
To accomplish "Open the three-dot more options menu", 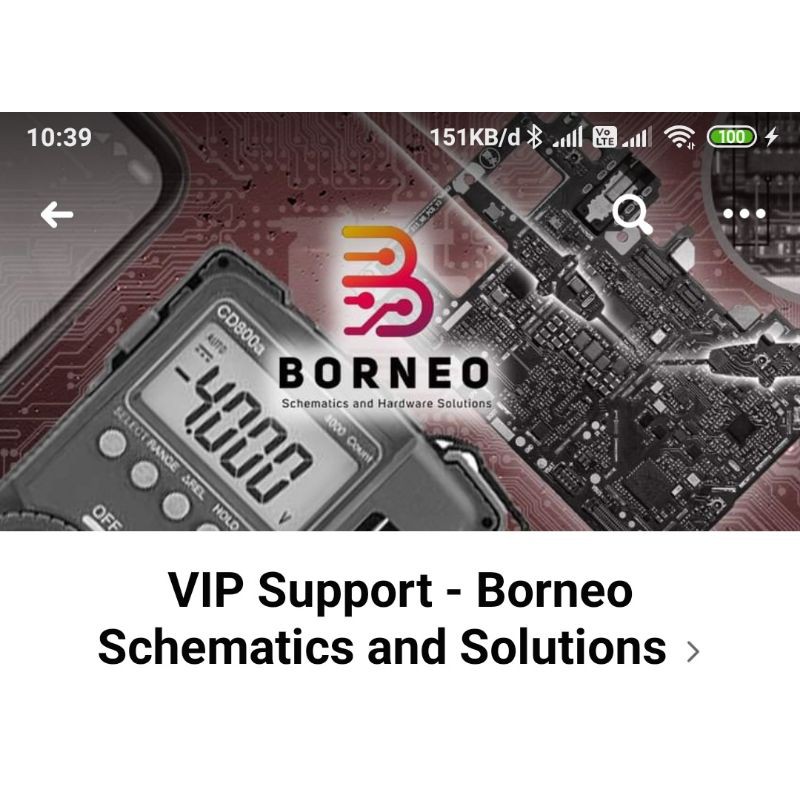I will coord(744,214).
